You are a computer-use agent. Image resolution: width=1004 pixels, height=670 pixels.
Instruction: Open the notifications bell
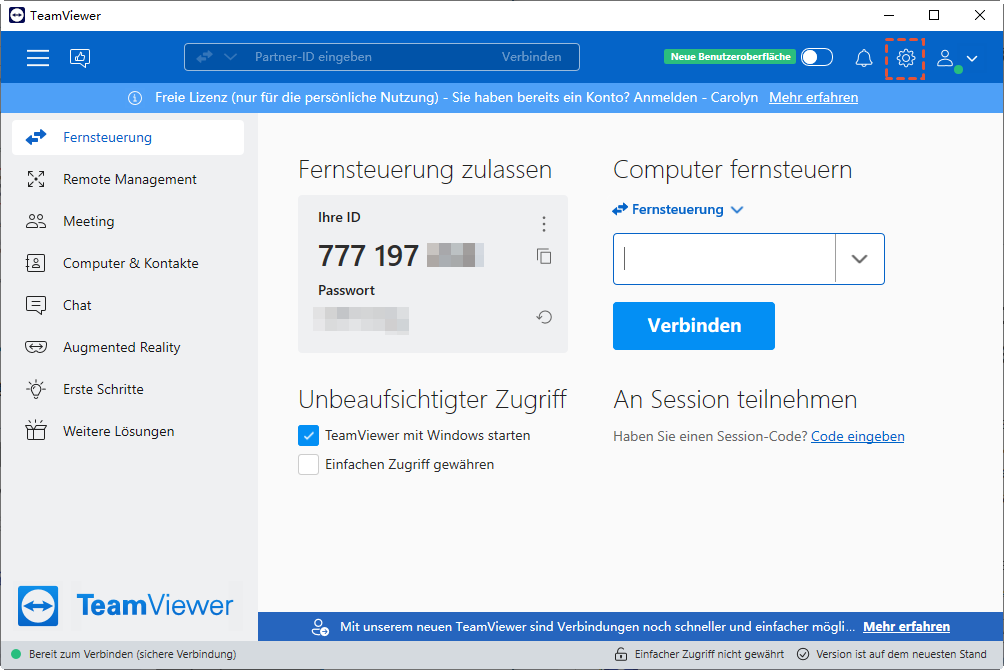coord(864,58)
